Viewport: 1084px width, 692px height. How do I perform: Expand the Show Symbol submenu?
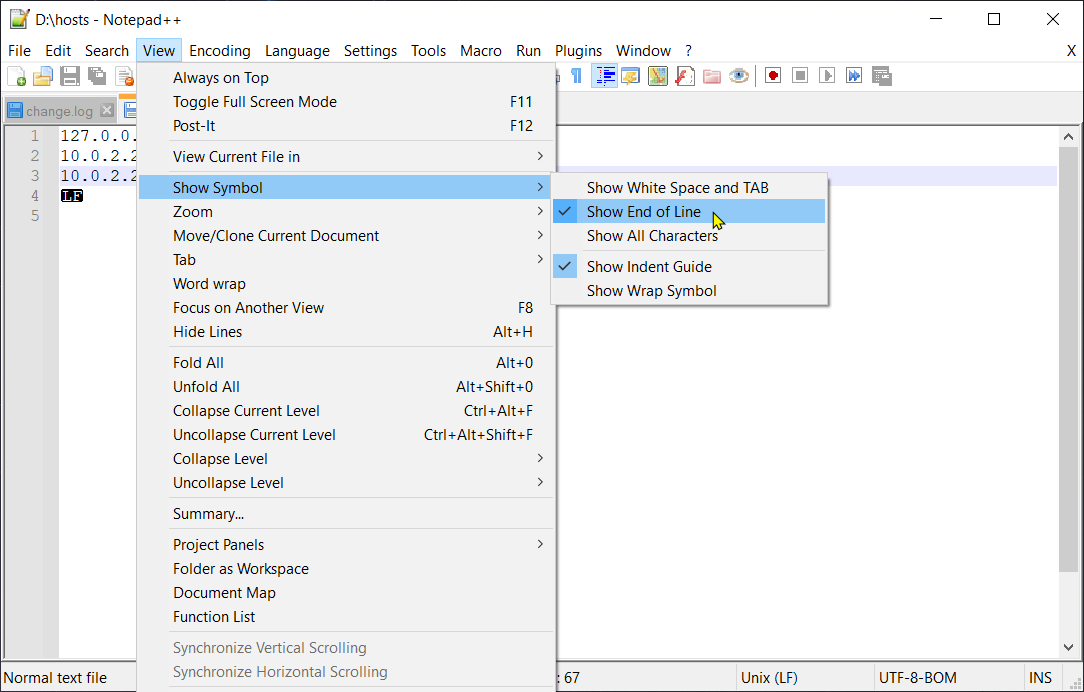(346, 188)
